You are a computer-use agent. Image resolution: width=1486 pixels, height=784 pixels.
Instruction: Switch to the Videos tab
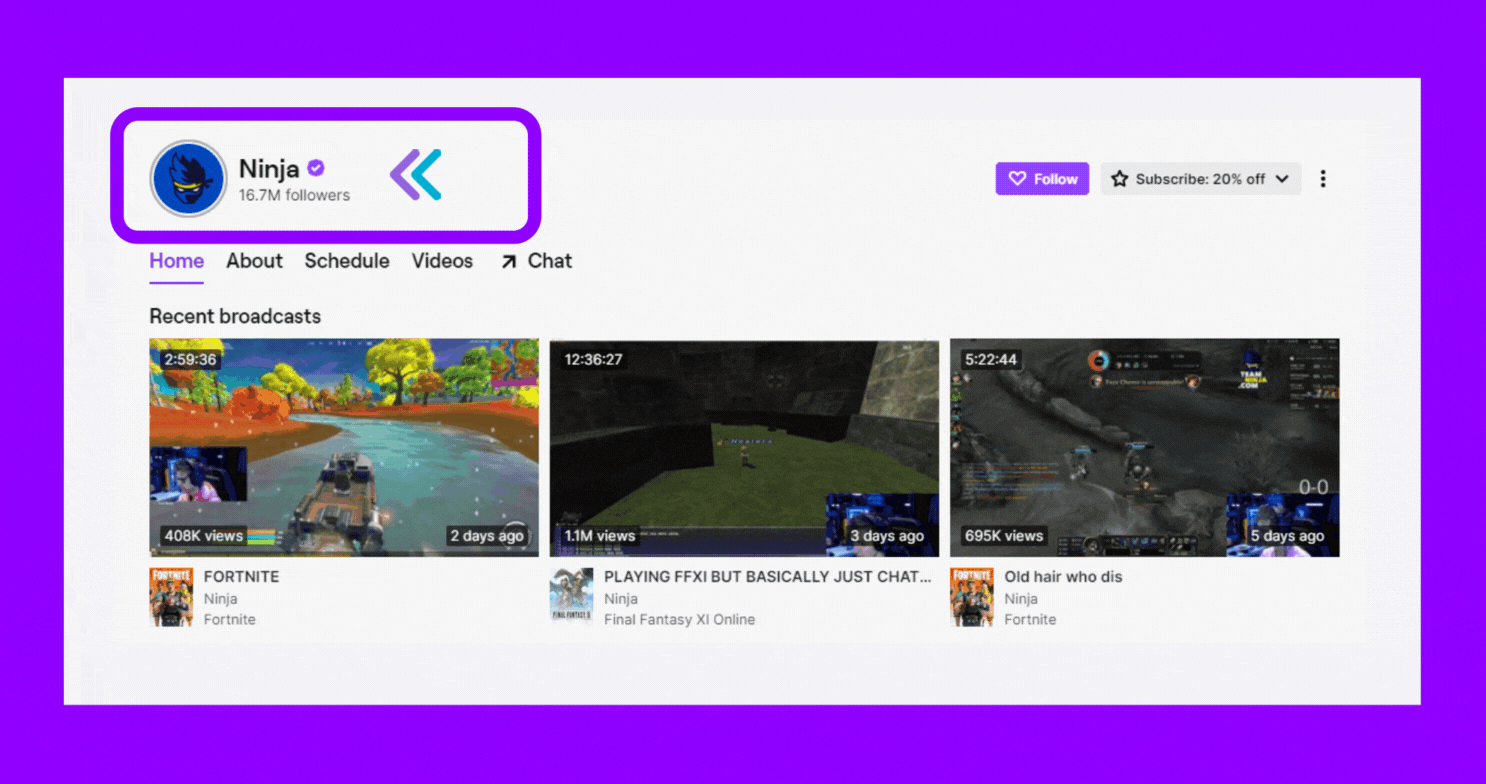coord(442,261)
